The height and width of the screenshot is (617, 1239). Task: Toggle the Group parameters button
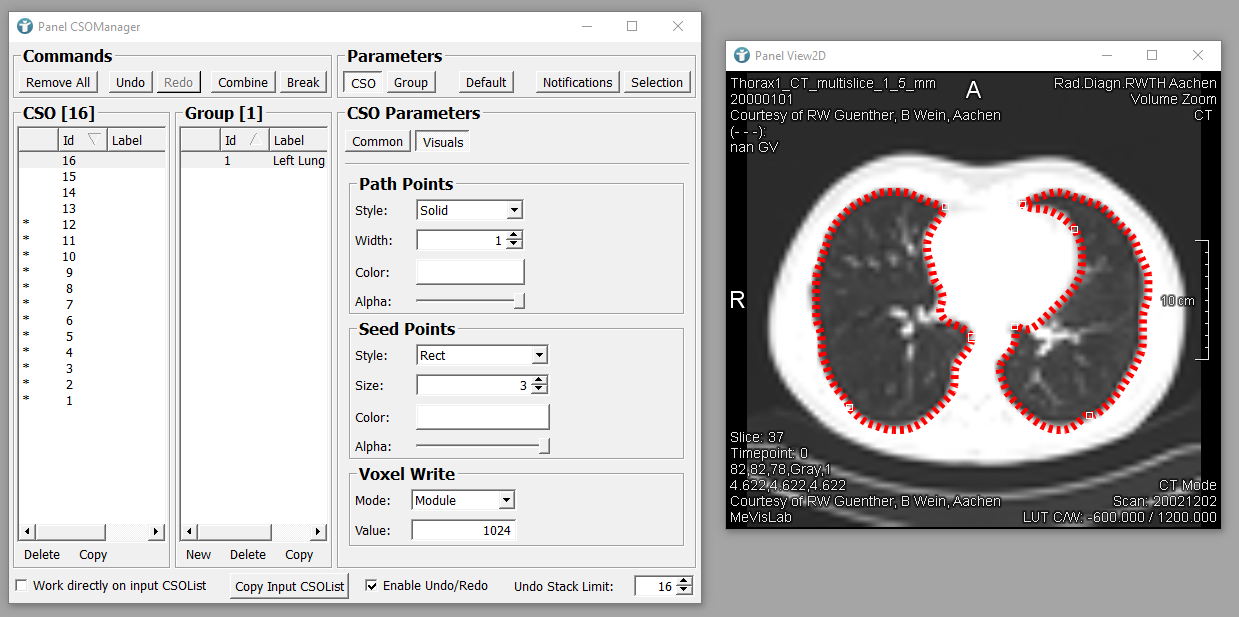[x=410, y=82]
